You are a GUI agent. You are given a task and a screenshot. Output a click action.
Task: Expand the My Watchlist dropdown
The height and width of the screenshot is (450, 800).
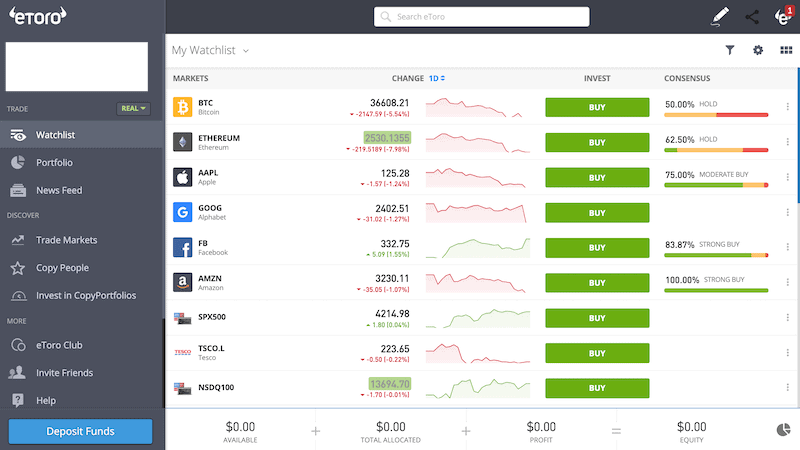point(210,50)
